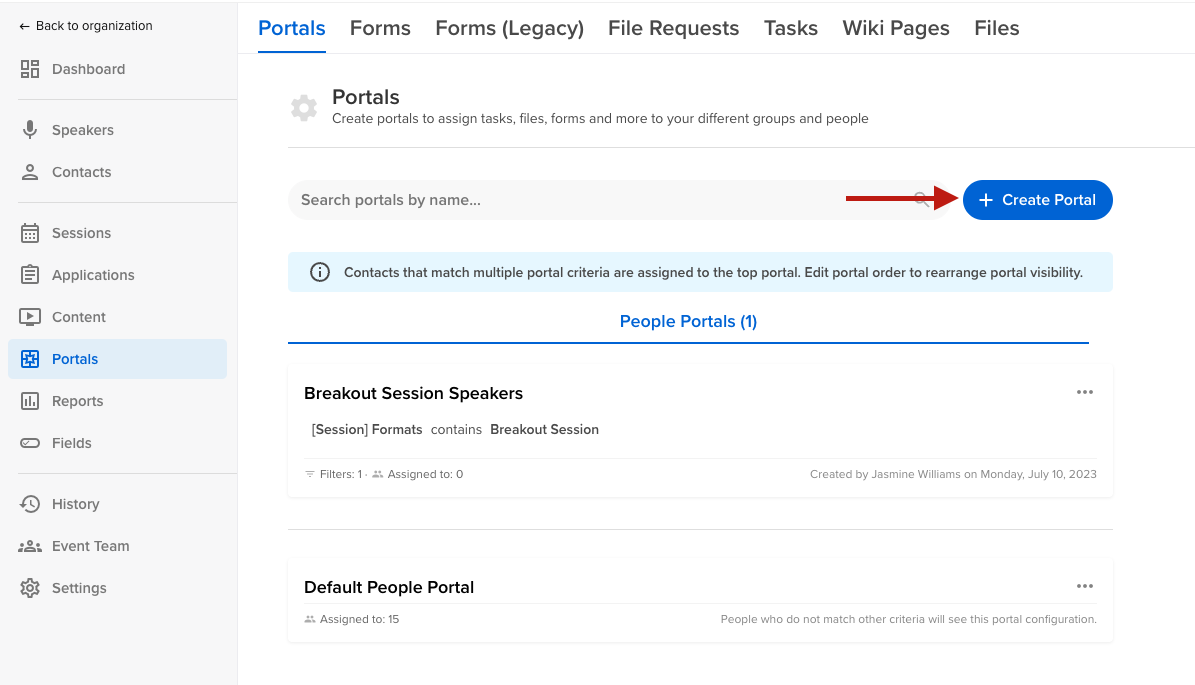Click the History clock icon
Image resolution: width=1195 pixels, height=685 pixels.
[x=30, y=504]
